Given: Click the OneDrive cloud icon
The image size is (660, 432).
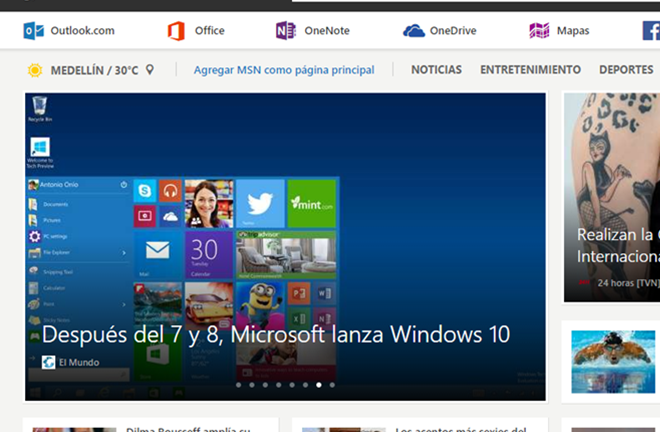Looking at the screenshot, I should [414, 31].
